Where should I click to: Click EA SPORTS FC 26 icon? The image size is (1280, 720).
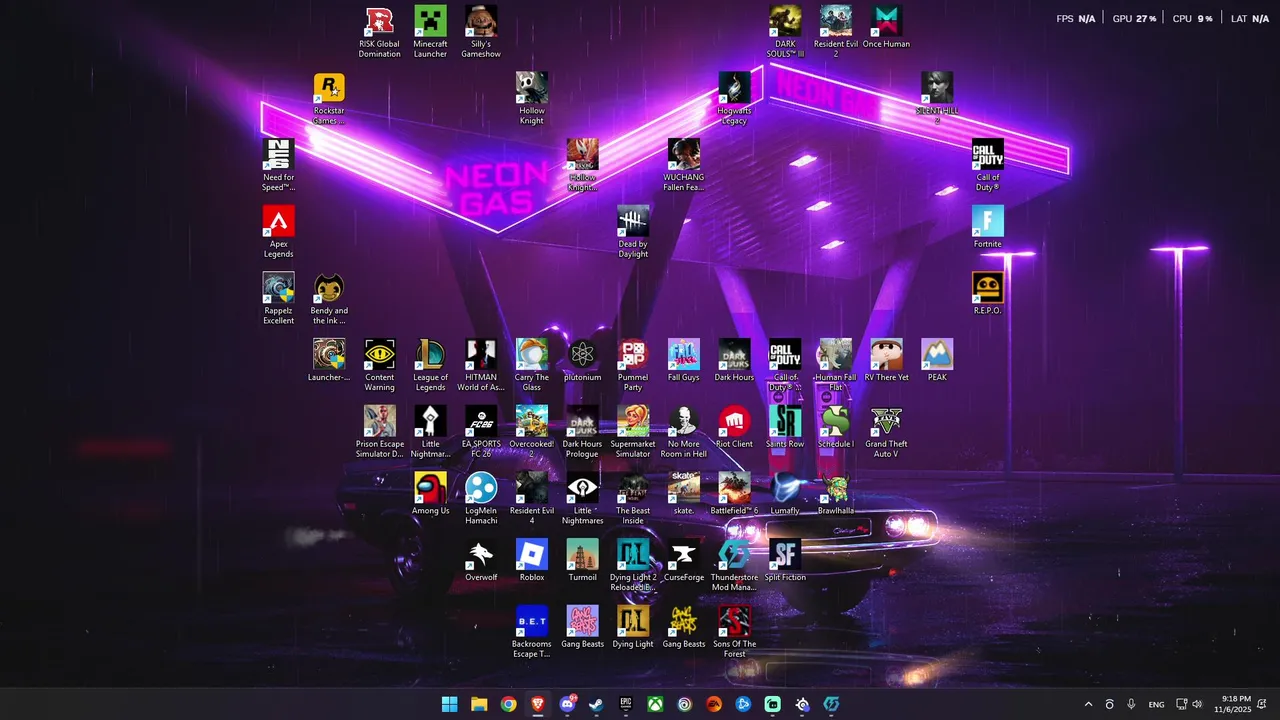(481, 431)
